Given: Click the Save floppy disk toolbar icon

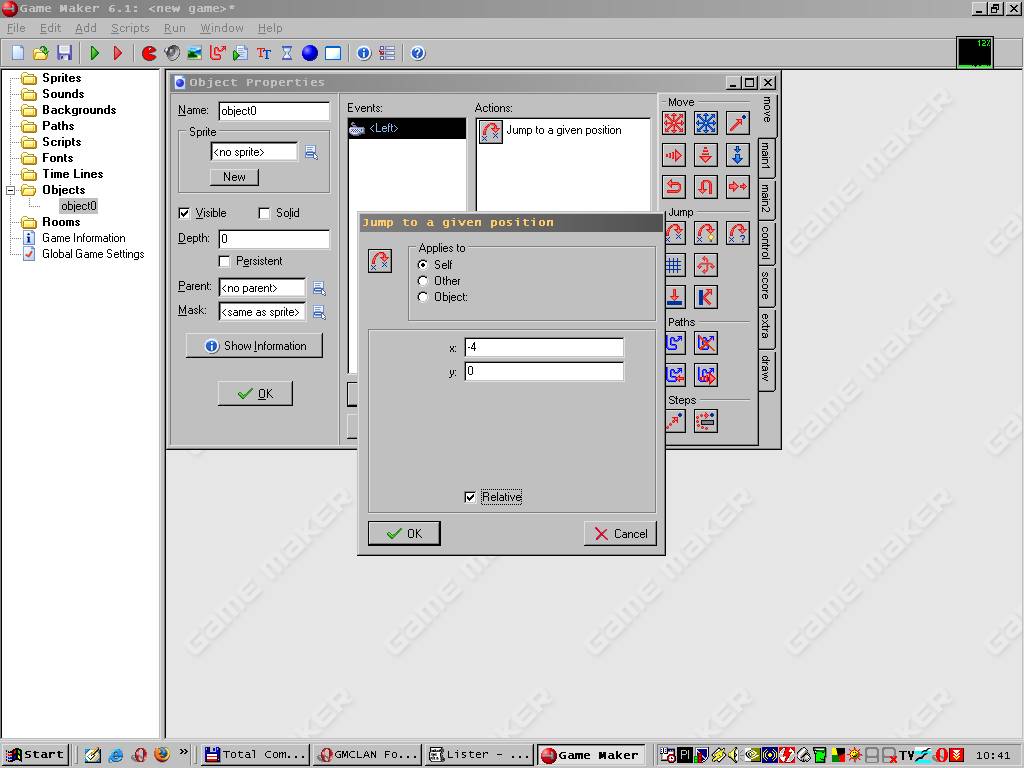Looking at the screenshot, I should 64,53.
